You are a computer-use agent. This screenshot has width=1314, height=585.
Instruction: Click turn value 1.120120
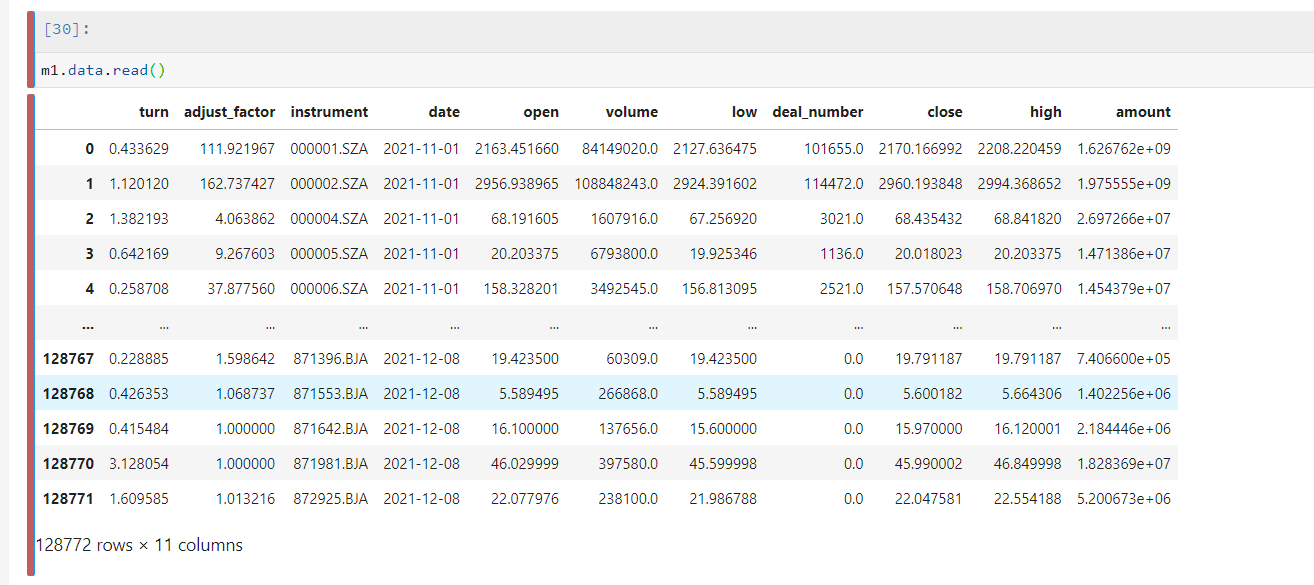[x=139, y=184]
